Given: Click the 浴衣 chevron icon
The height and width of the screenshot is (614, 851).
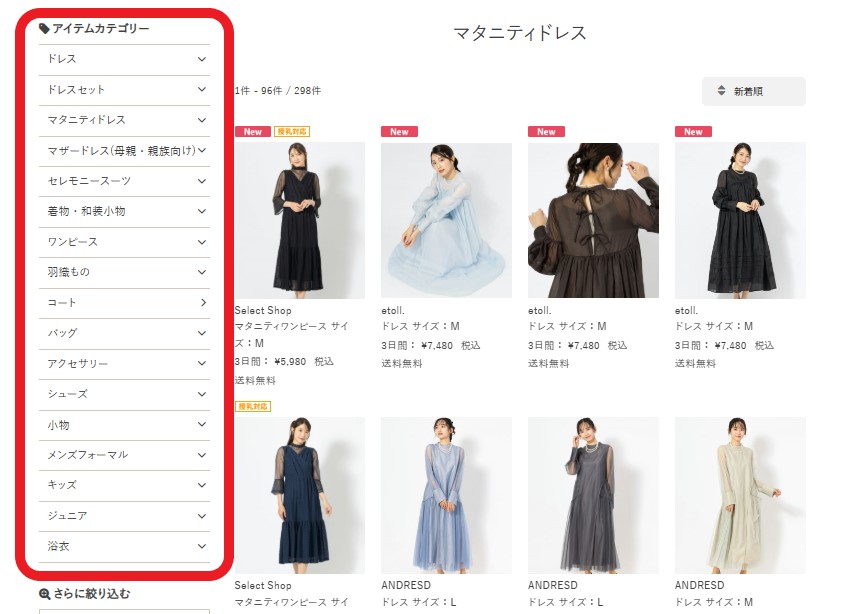Looking at the screenshot, I should click(202, 546).
